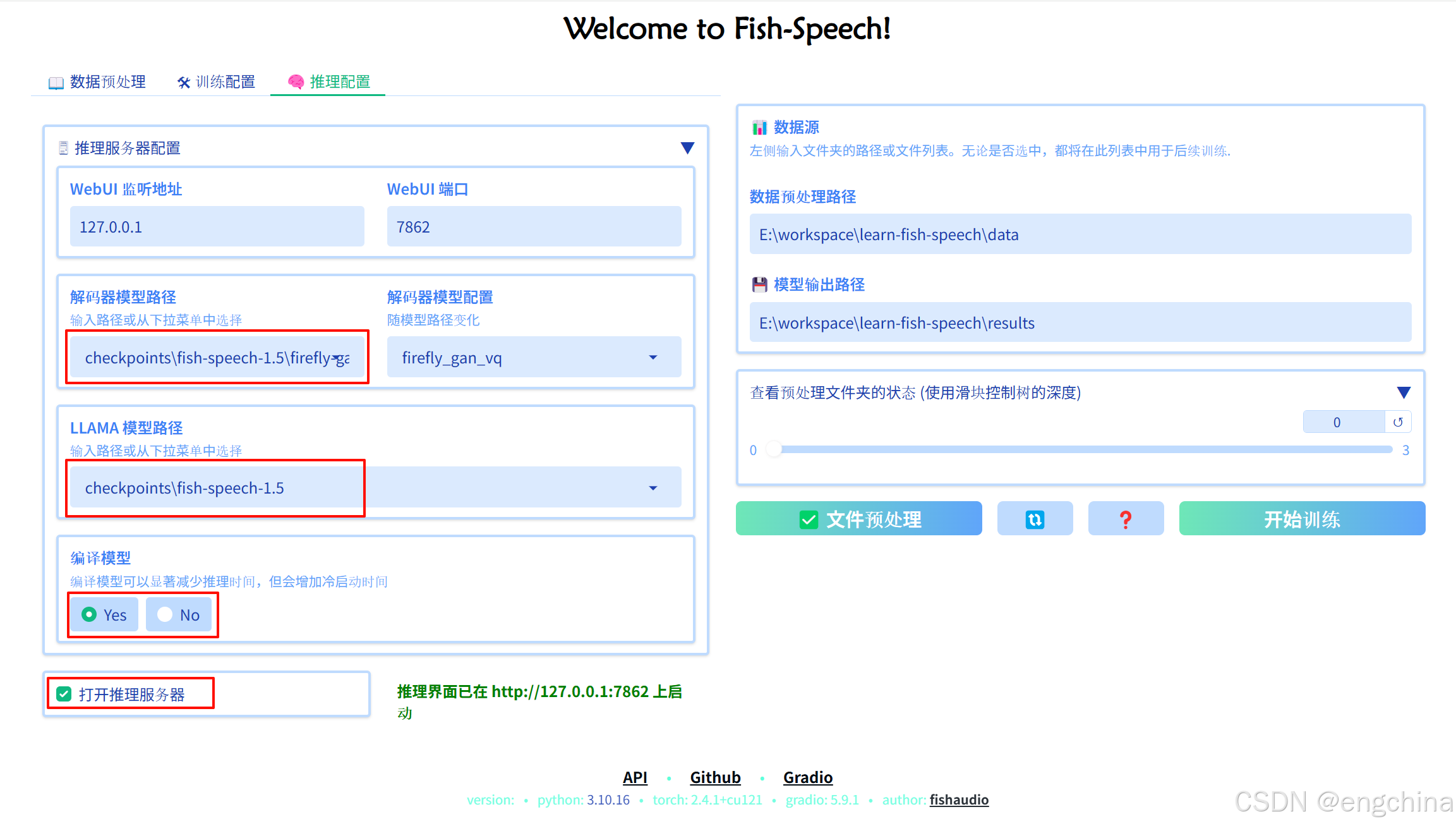Click the red question mark help button
1456x826 pixels.
pos(1125,519)
